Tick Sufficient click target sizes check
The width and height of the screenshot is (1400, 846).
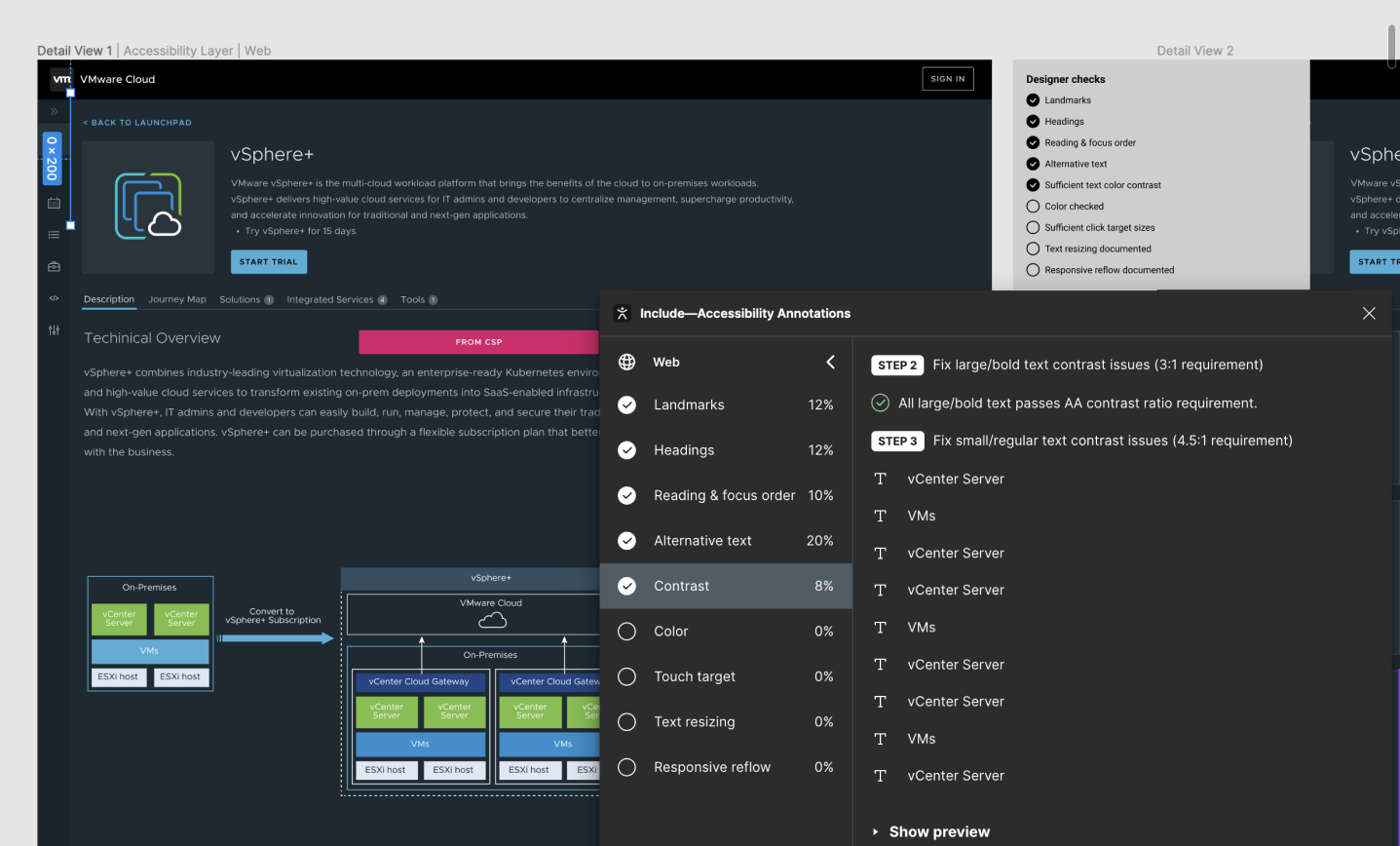(1033, 227)
